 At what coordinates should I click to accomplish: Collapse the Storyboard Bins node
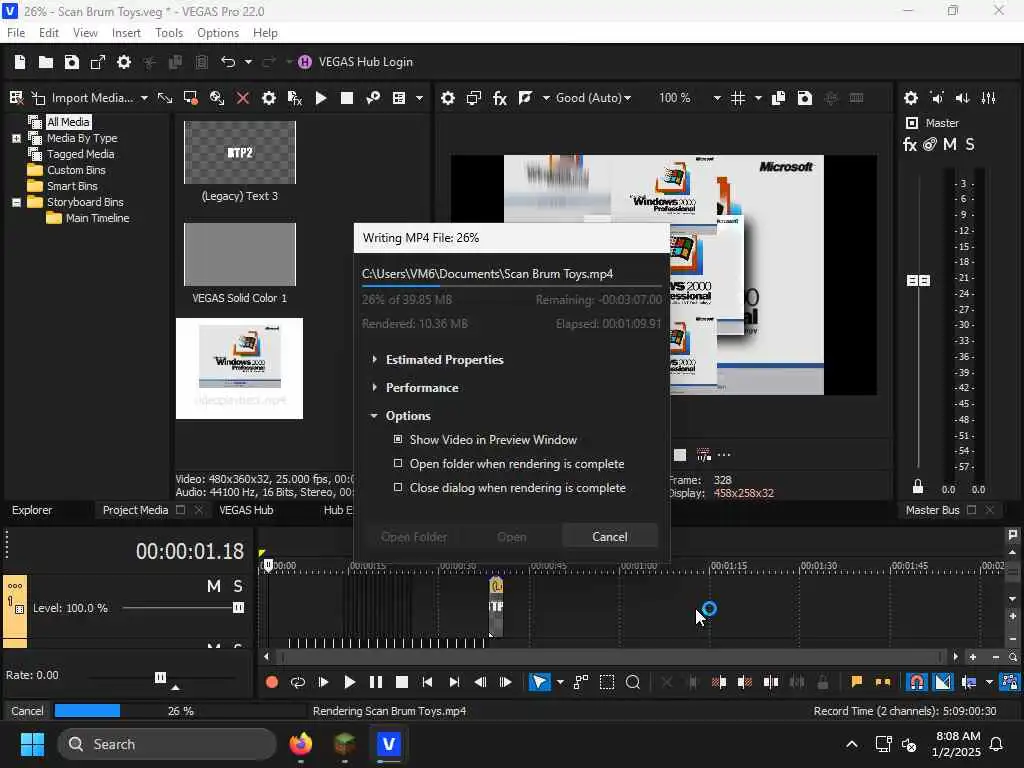pyautogui.click(x=16, y=202)
